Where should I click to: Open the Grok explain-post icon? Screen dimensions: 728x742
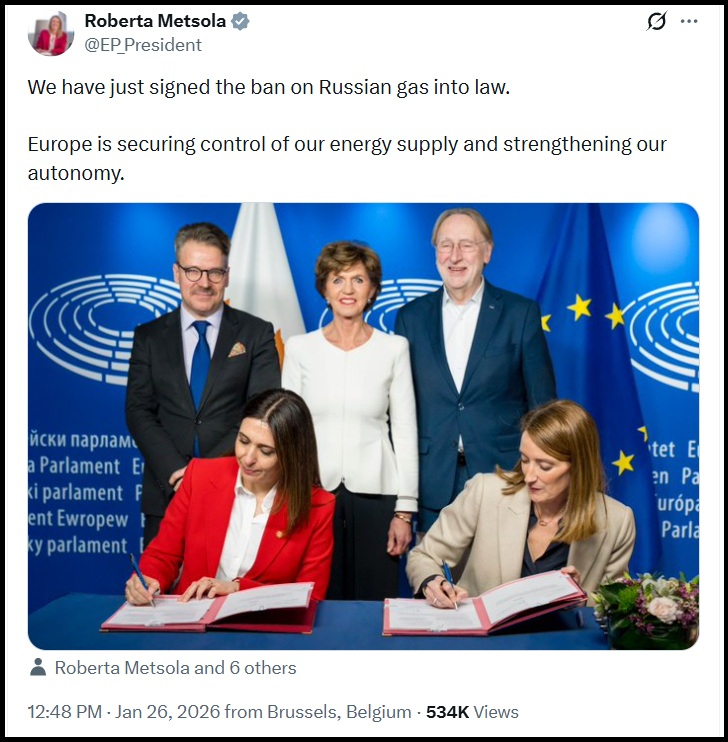656,21
